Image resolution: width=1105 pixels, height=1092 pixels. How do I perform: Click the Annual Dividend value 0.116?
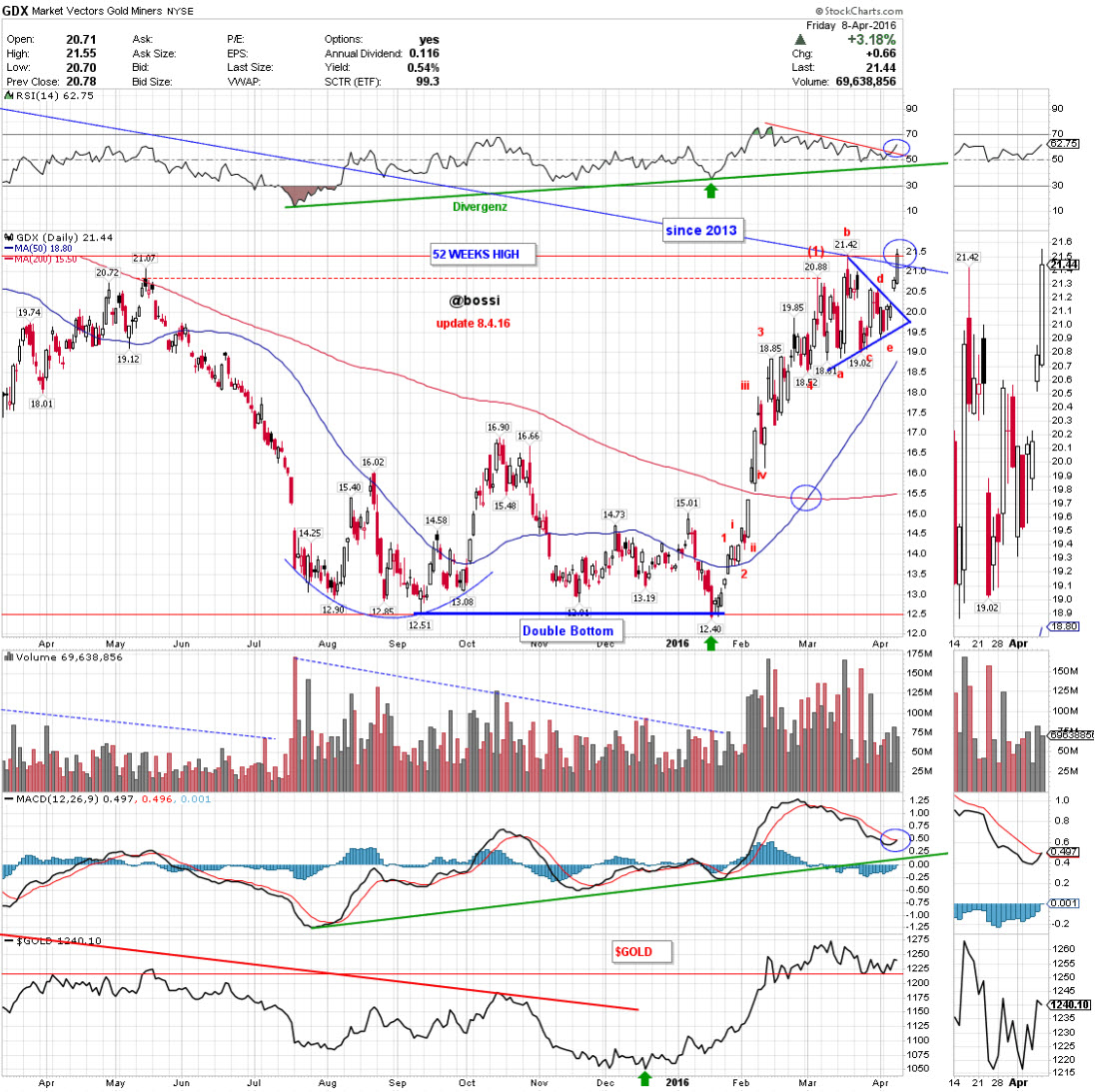point(423,54)
